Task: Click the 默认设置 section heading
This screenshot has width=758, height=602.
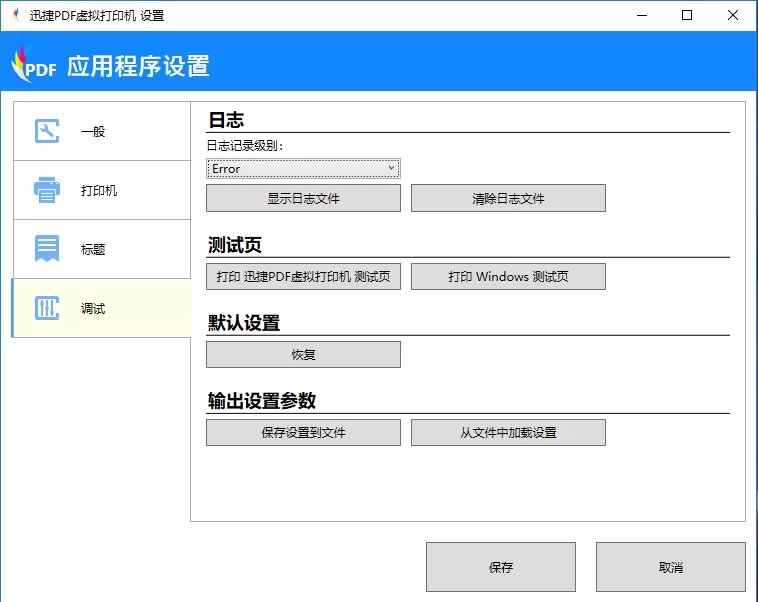Action: tap(244, 323)
